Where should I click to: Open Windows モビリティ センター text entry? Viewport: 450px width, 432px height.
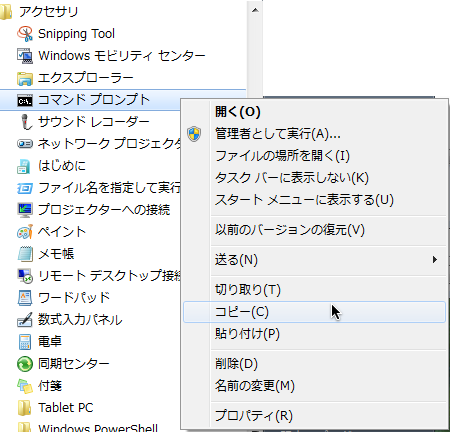tap(122, 56)
